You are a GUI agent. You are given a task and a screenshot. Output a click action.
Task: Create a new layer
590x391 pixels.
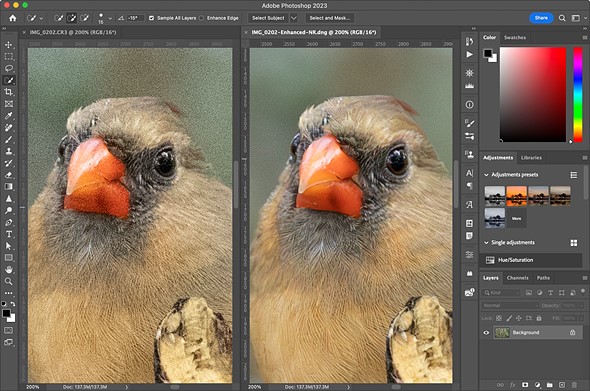(562, 385)
